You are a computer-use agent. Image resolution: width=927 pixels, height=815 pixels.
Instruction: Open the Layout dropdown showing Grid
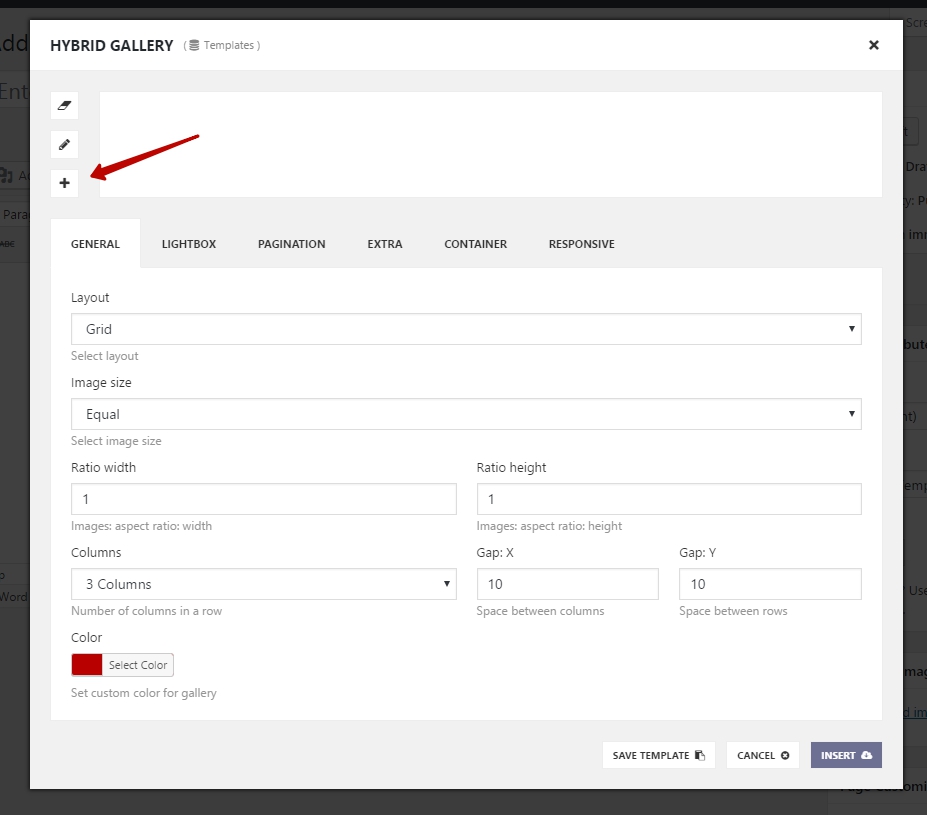tap(466, 329)
